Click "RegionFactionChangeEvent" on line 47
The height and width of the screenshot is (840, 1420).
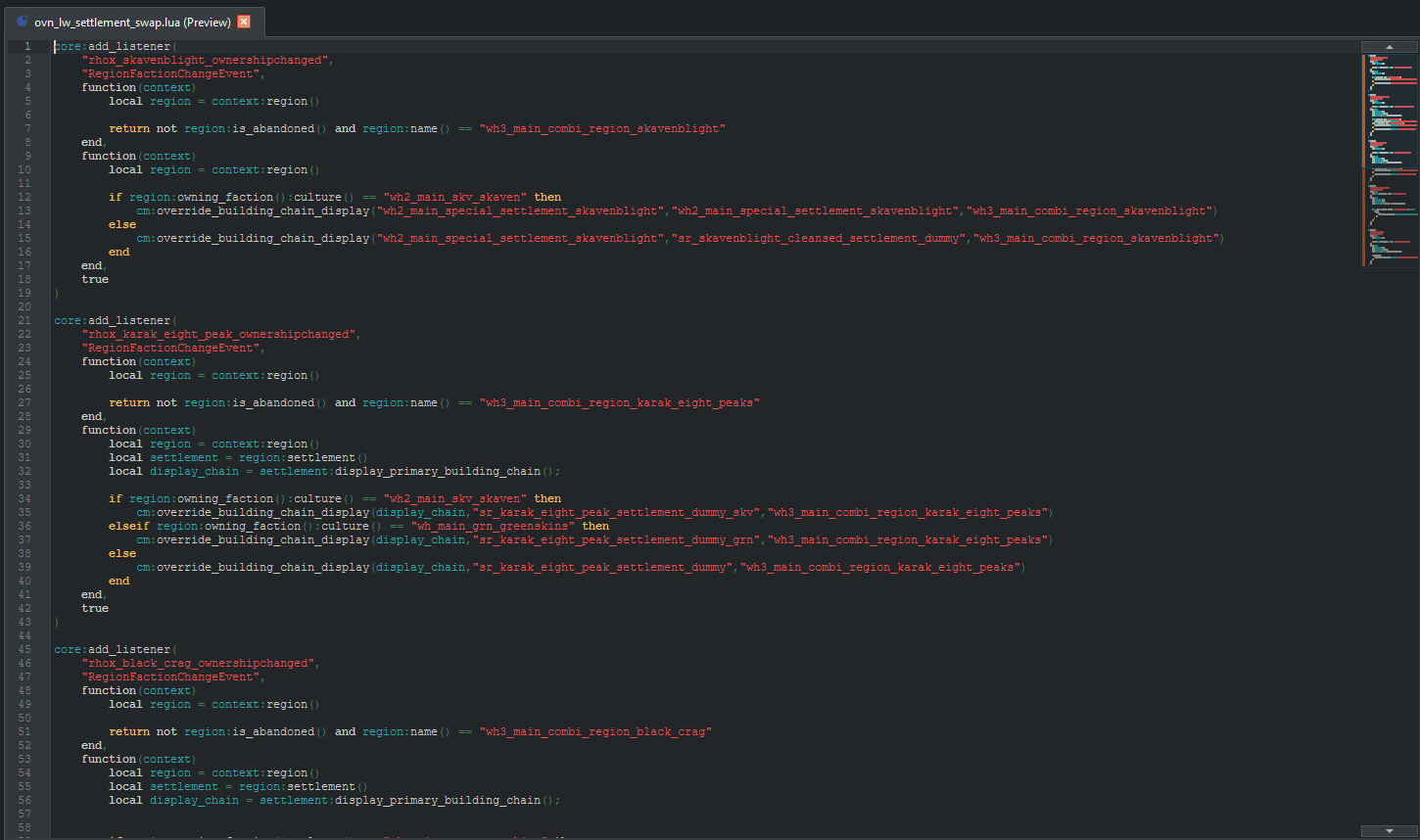pos(171,677)
